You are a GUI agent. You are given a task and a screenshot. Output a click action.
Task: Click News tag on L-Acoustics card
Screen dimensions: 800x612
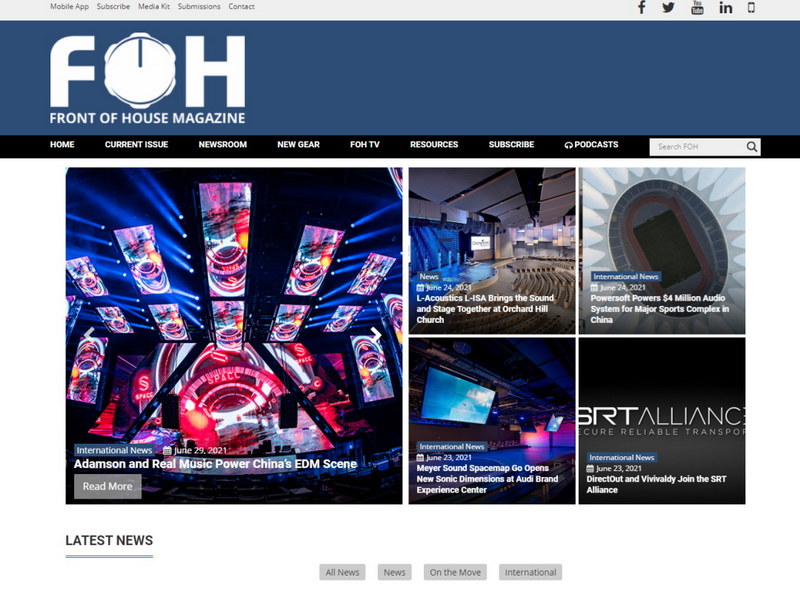point(429,276)
